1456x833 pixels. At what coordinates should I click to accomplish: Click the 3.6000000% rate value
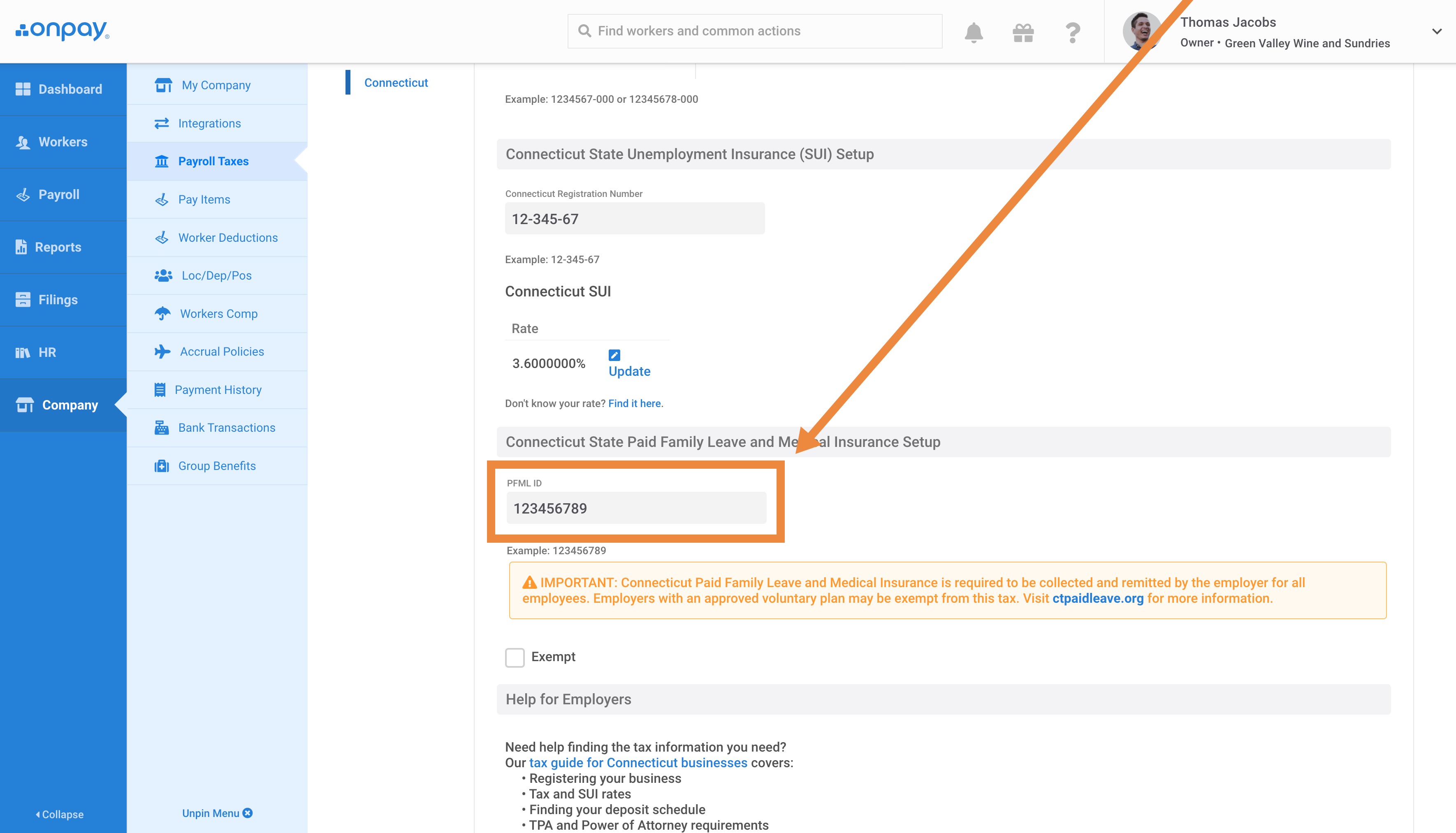tap(548, 363)
